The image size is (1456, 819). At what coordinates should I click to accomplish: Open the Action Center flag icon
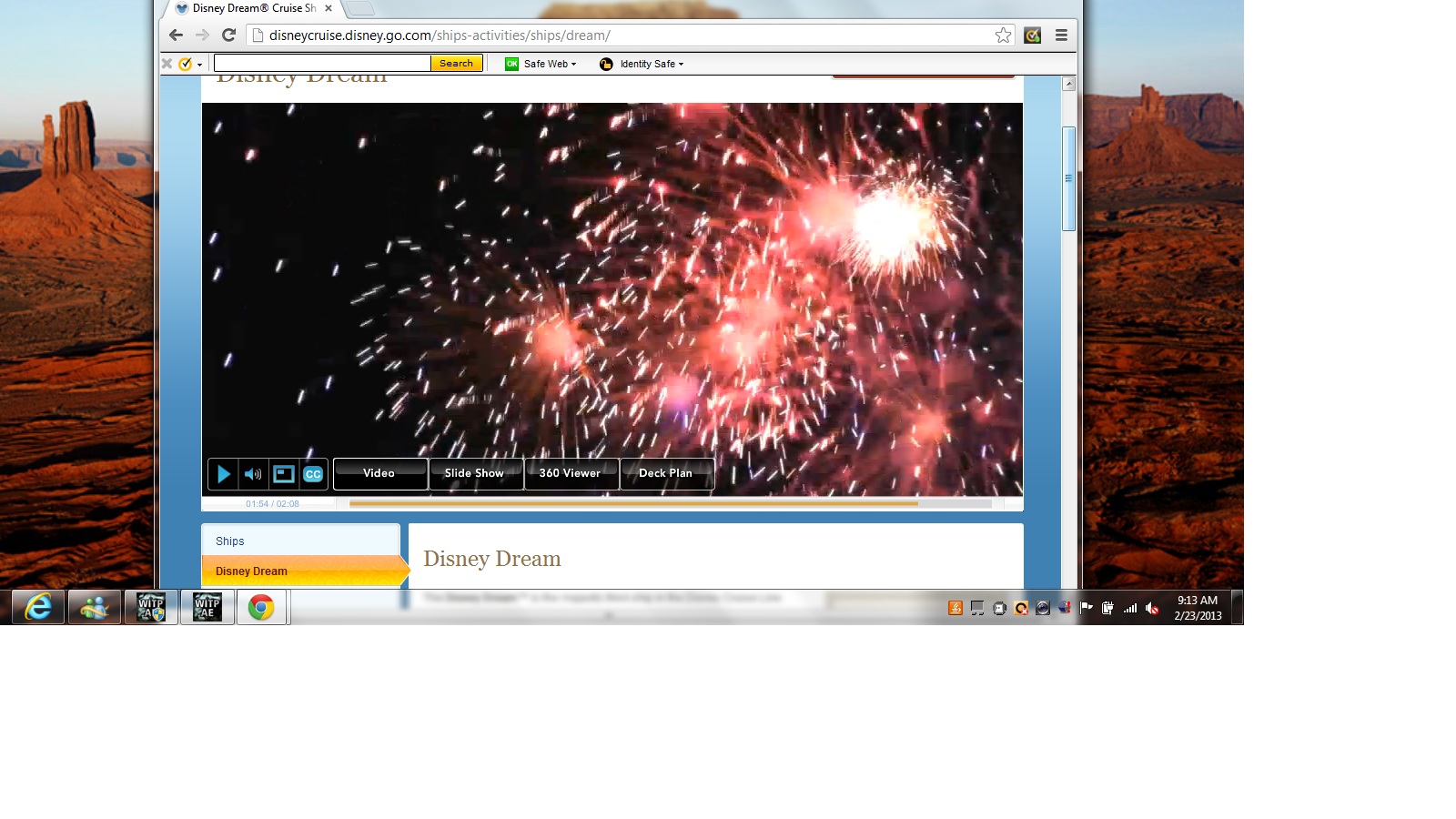(x=1087, y=608)
